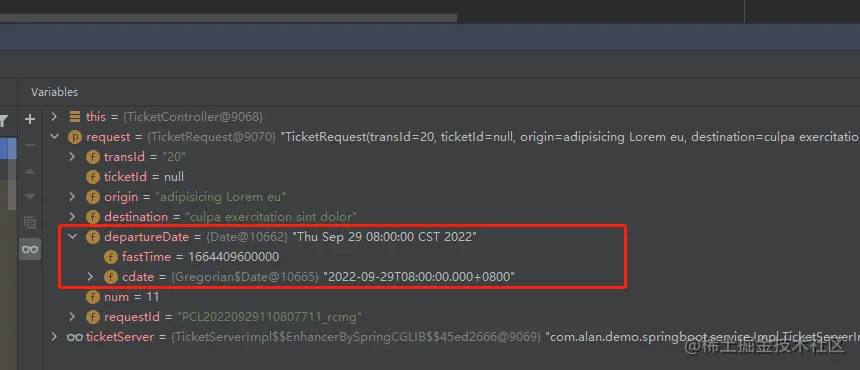This screenshot has width=860, height=370.
Task: Click the "Thu Sep 29 08:00:00 CST 2022" value
Action: pyautogui.click(x=384, y=237)
